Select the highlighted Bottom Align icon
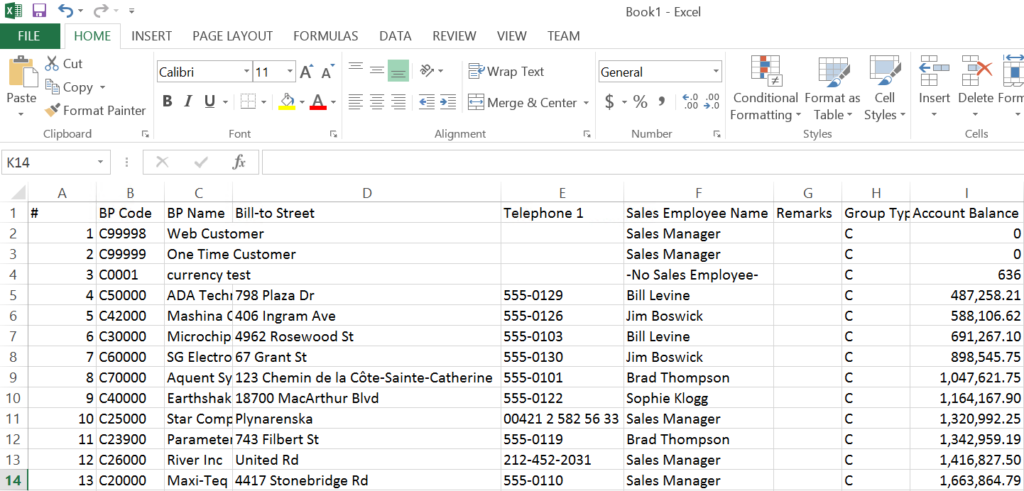The image size is (1024, 491). (398, 71)
